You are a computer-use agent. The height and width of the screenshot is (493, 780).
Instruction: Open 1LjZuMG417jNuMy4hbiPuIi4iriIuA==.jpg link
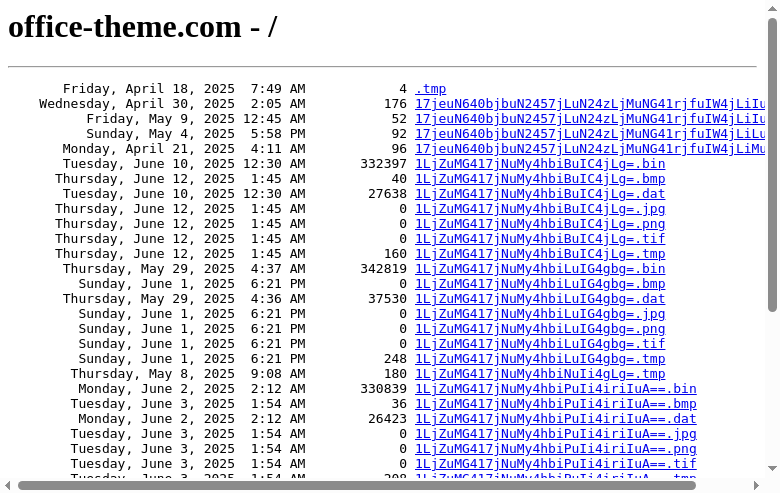click(556, 434)
